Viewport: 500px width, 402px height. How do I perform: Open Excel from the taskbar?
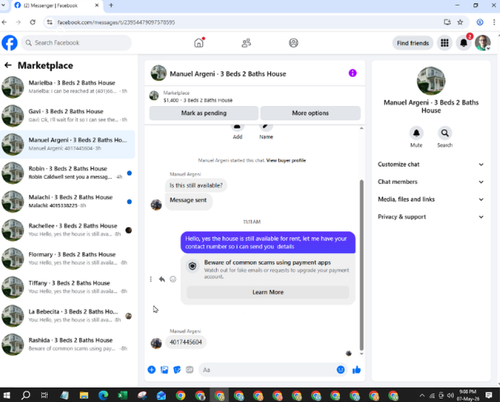122,395
